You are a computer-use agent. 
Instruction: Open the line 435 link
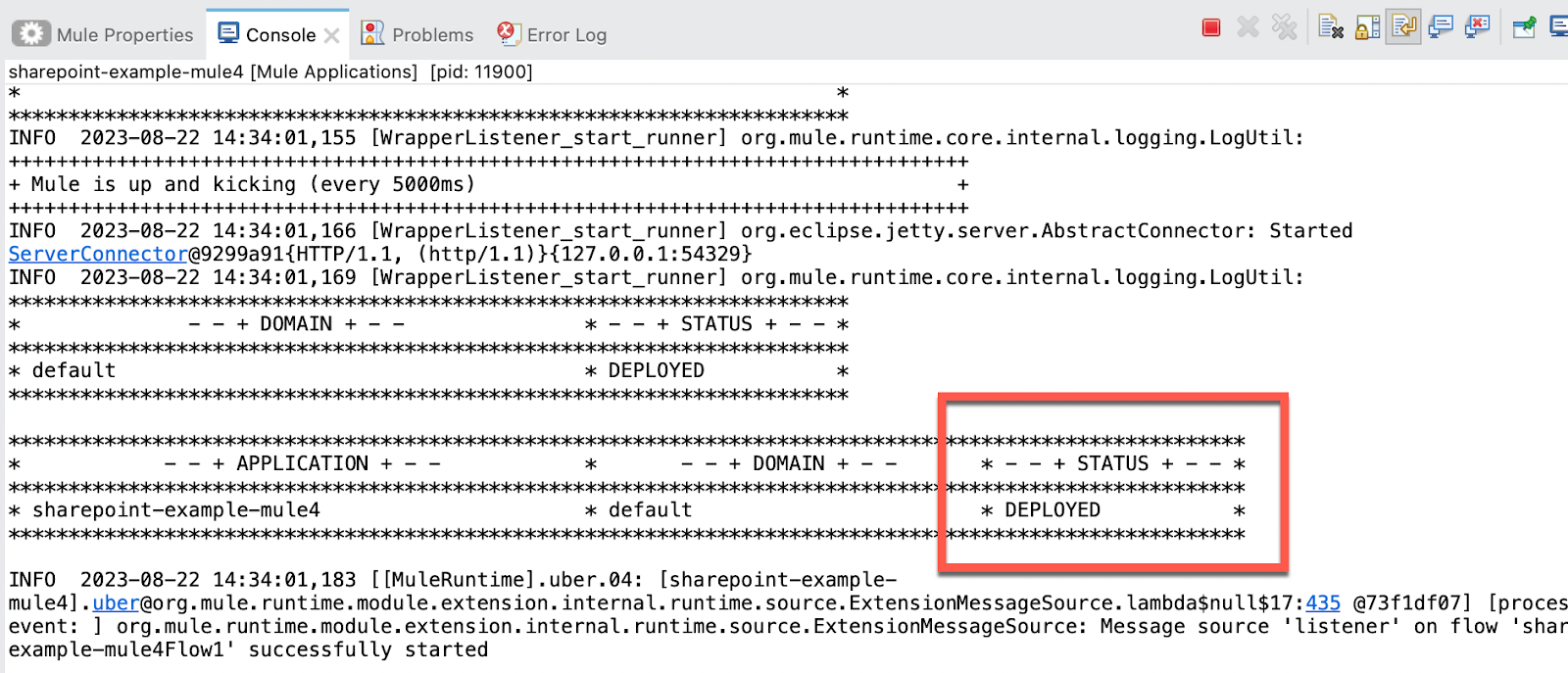pyautogui.click(x=1322, y=602)
